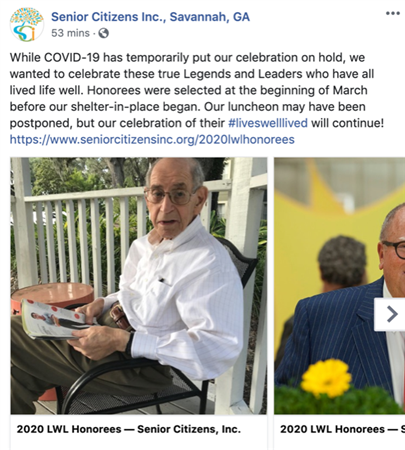Open the #liveswelllived hashtag

(x=268, y=123)
